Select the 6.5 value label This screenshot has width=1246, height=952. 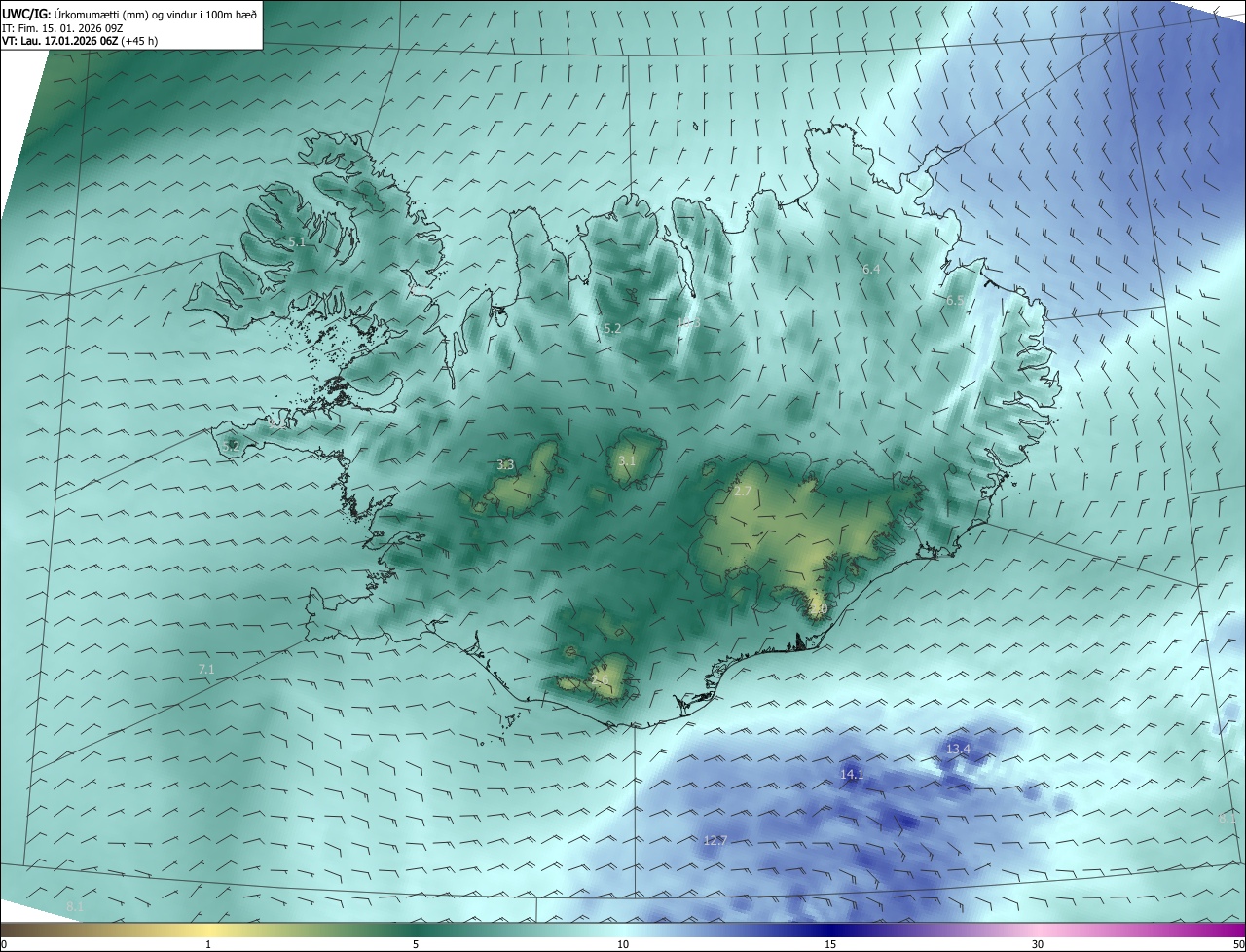(955, 301)
